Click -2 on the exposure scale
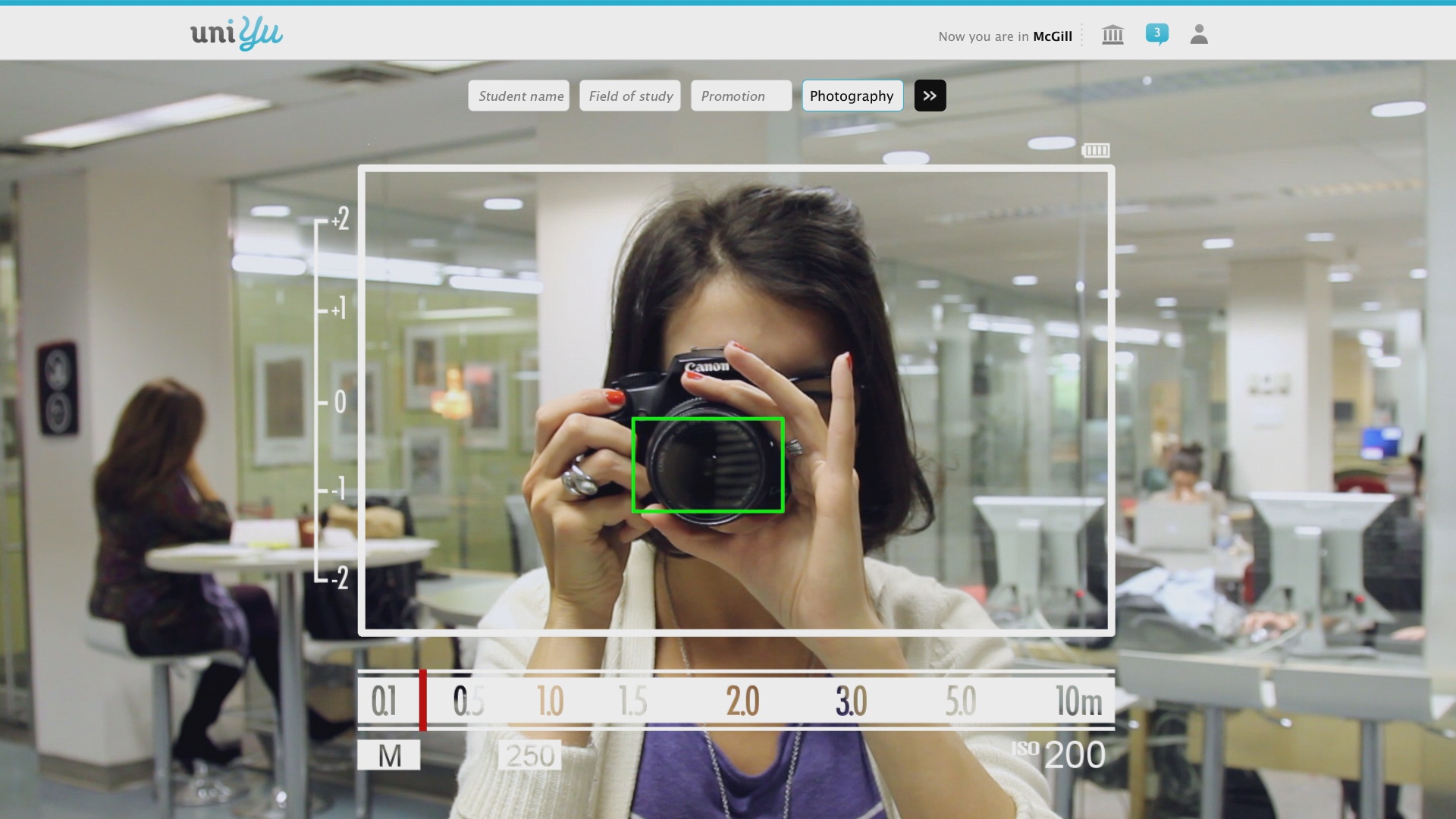The height and width of the screenshot is (819, 1456). coord(340,578)
